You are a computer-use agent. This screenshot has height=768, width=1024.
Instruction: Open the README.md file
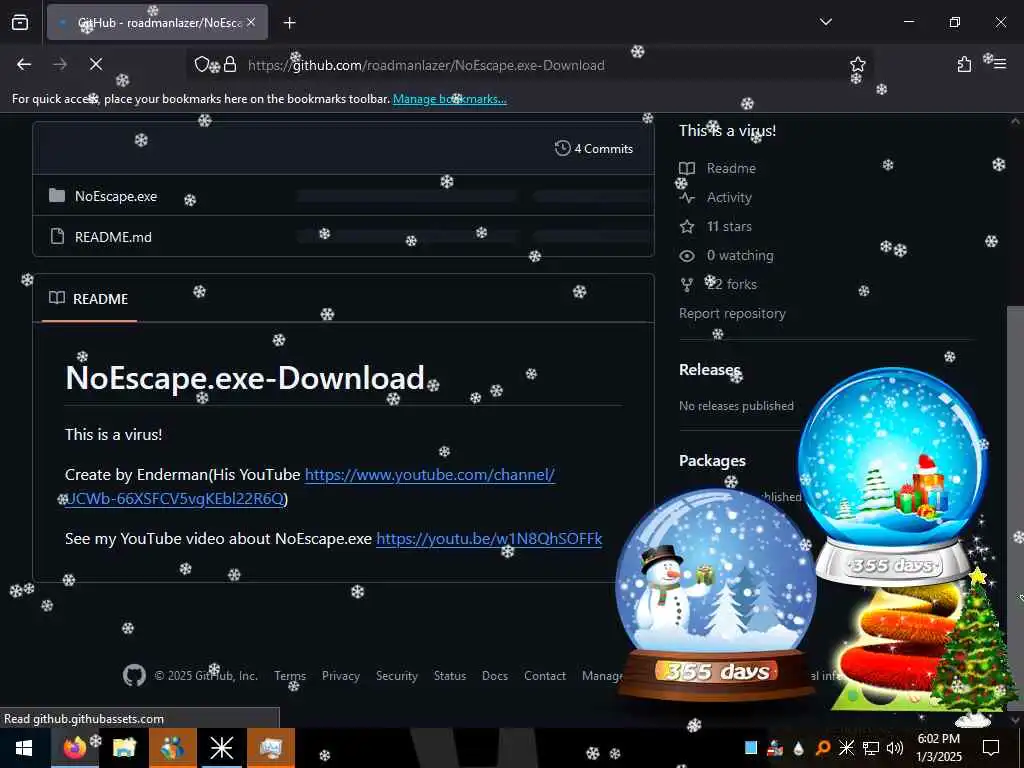(113, 237)
